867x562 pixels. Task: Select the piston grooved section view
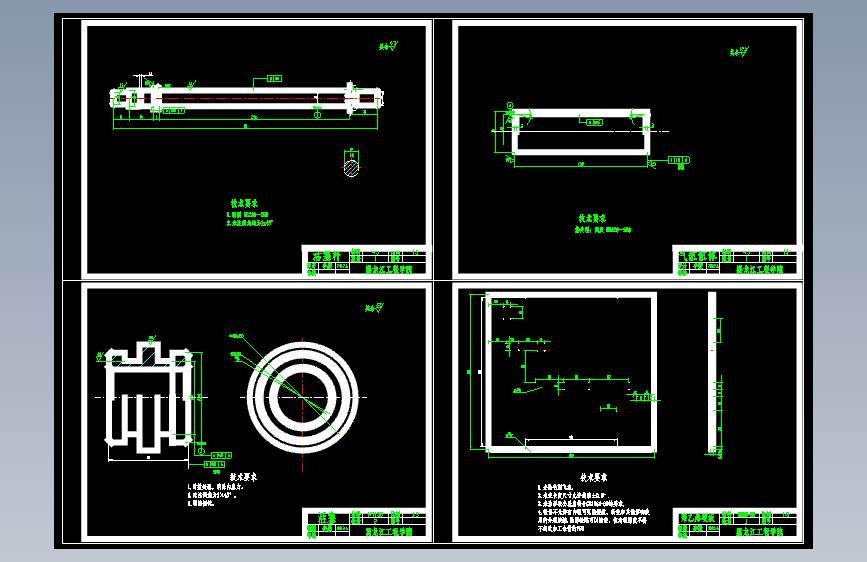149,397
